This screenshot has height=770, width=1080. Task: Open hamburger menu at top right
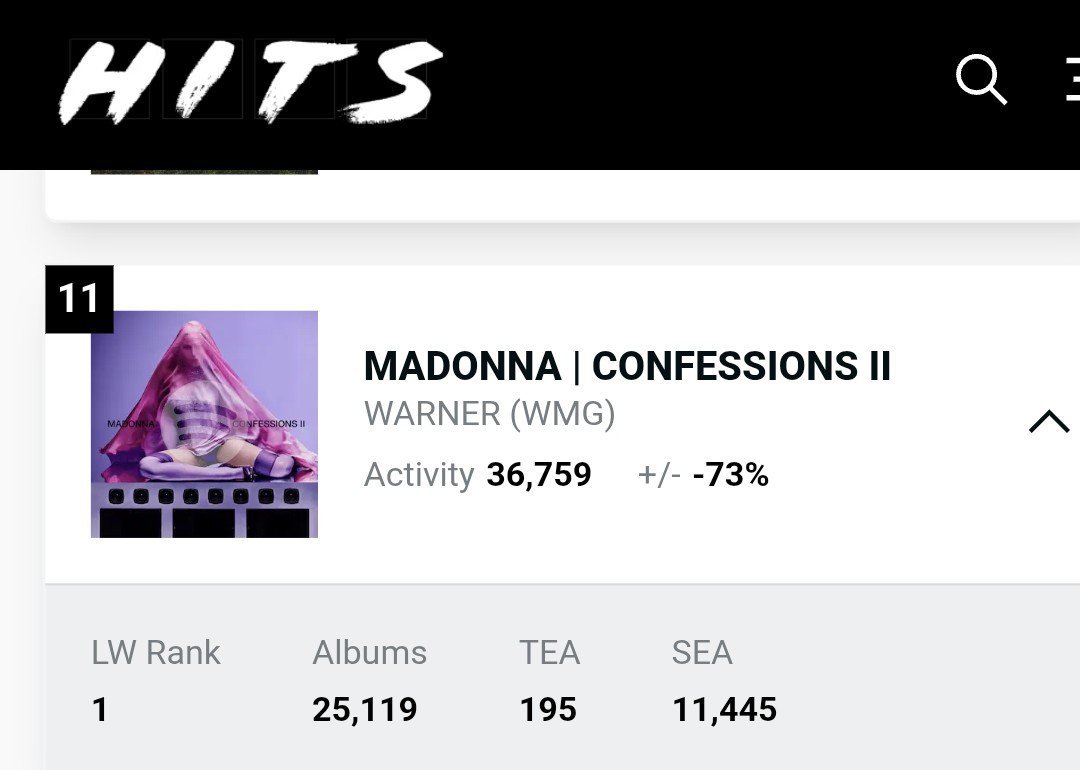[x=1072, y=79]
